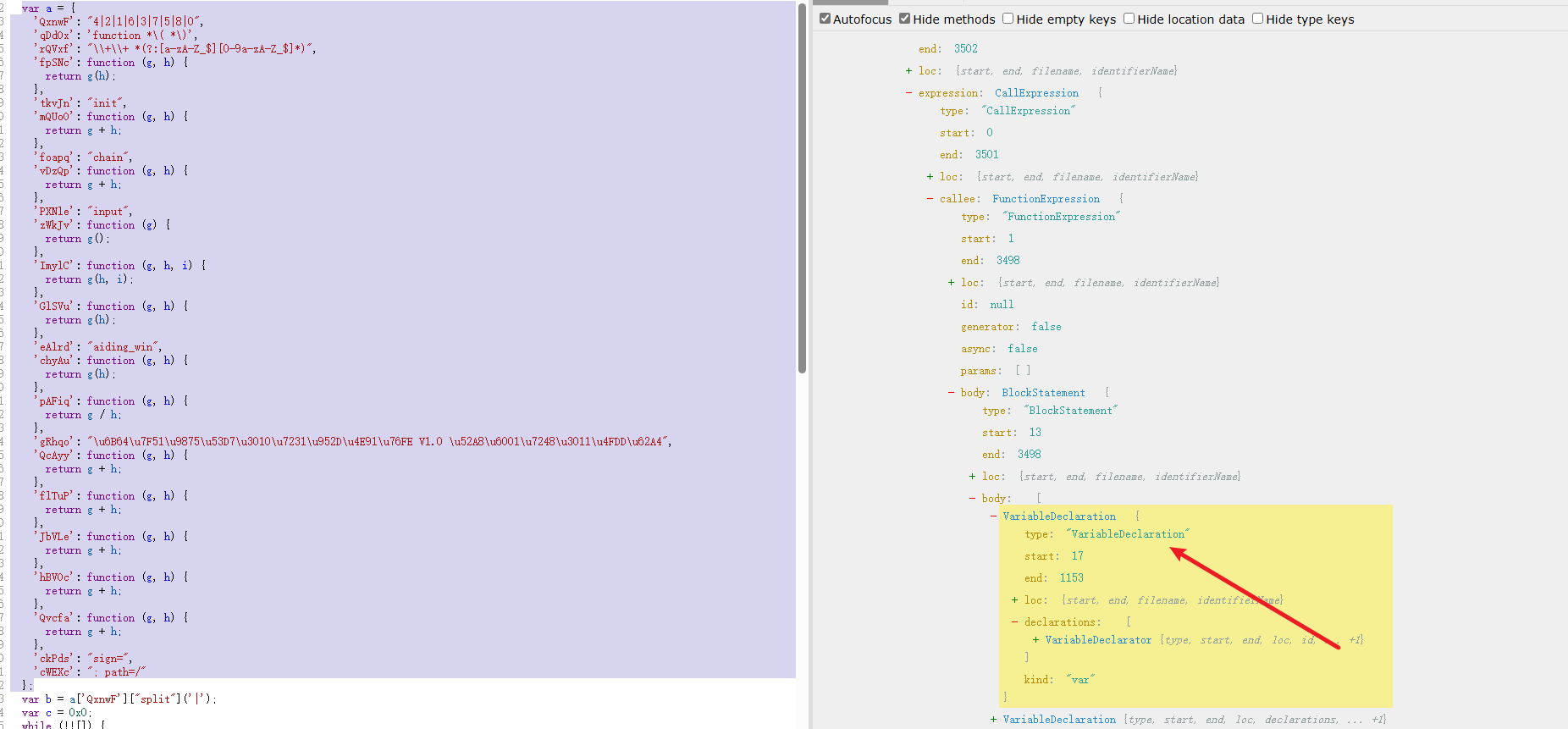Click the bottom VariableDeclaration link
This screenshot has width=1568, height=729.
tap(1059, 720)
